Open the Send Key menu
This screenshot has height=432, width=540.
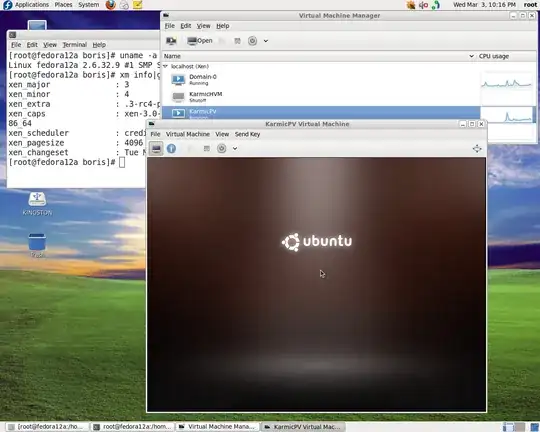[247, 134]
